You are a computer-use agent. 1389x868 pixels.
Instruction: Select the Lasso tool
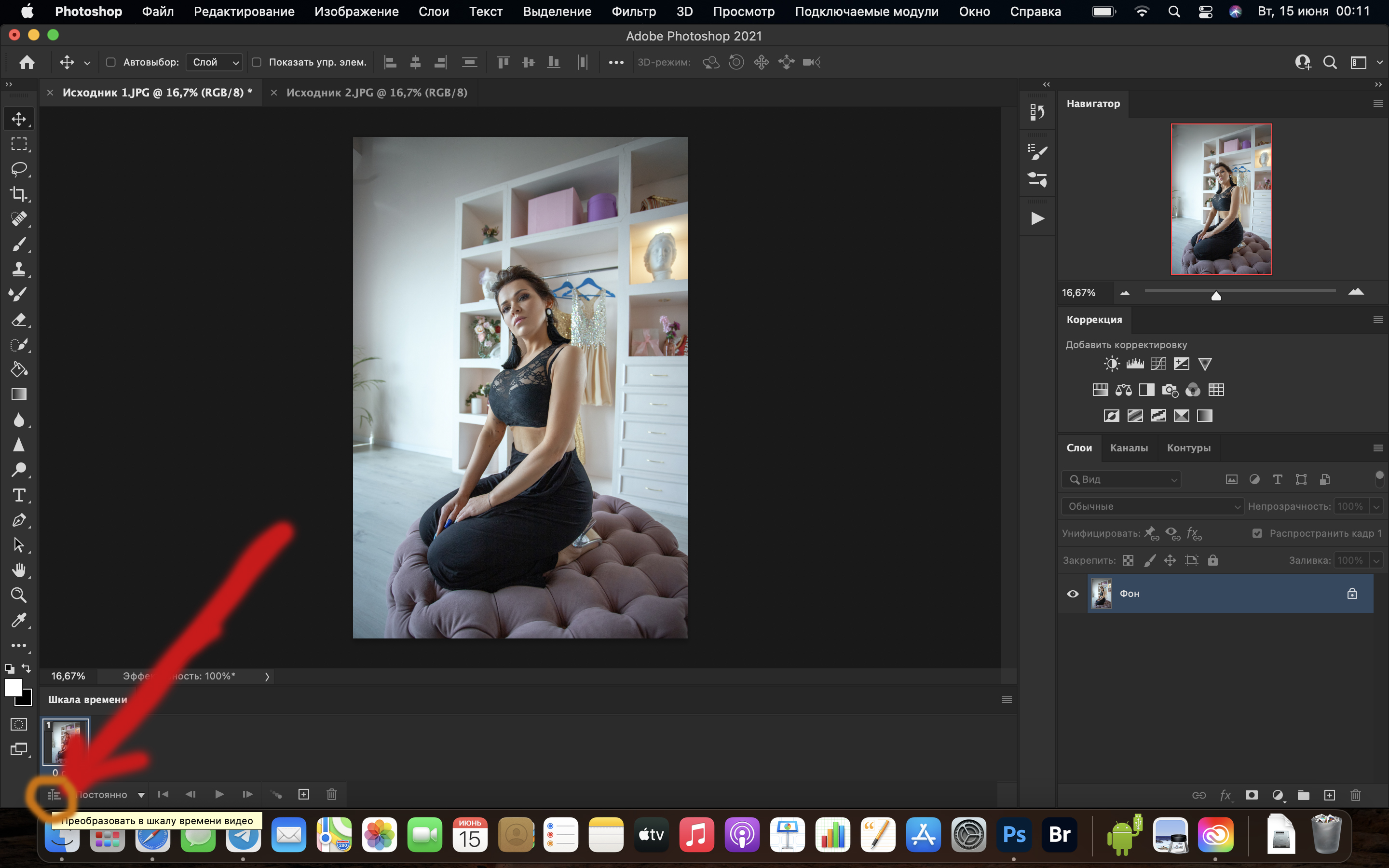click(19, 169)
